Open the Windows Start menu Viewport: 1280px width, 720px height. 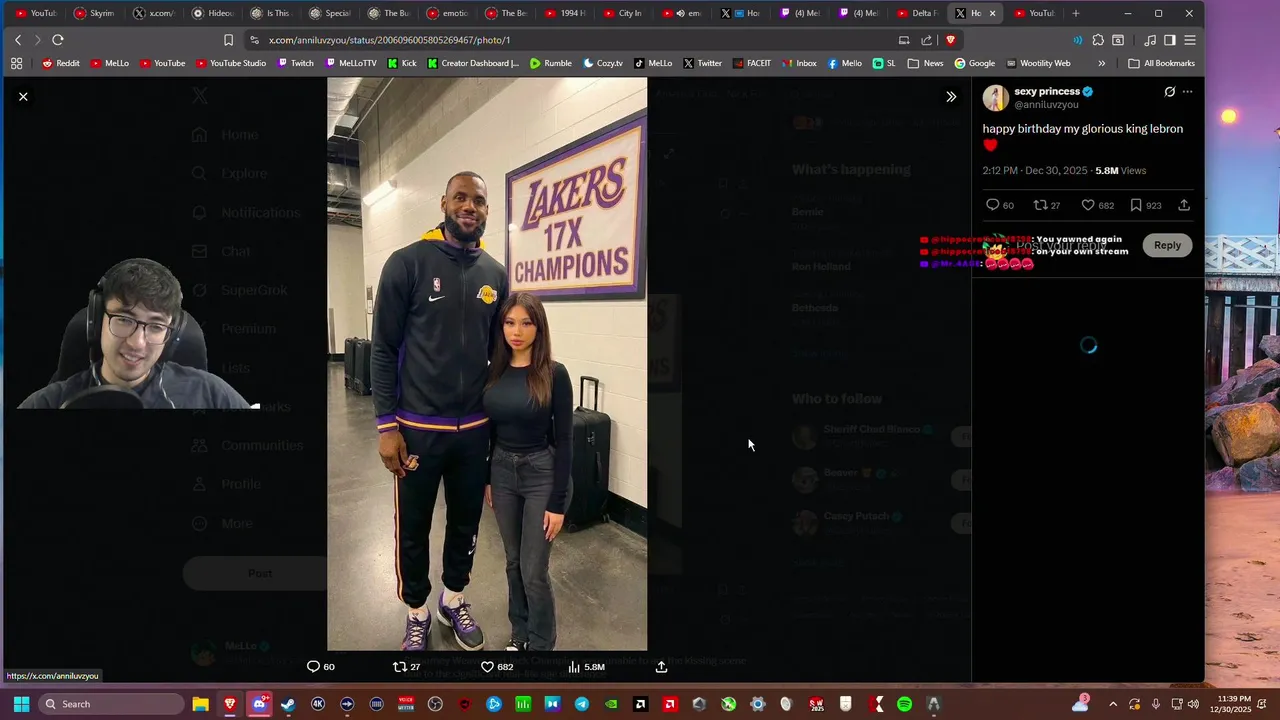tap(21, 704)
